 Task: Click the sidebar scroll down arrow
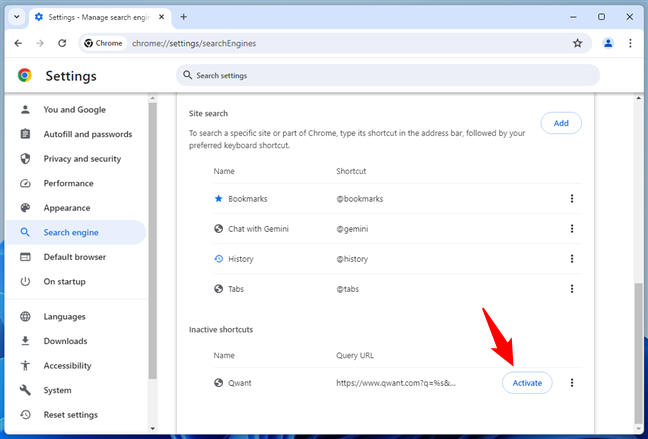point(152,428)
